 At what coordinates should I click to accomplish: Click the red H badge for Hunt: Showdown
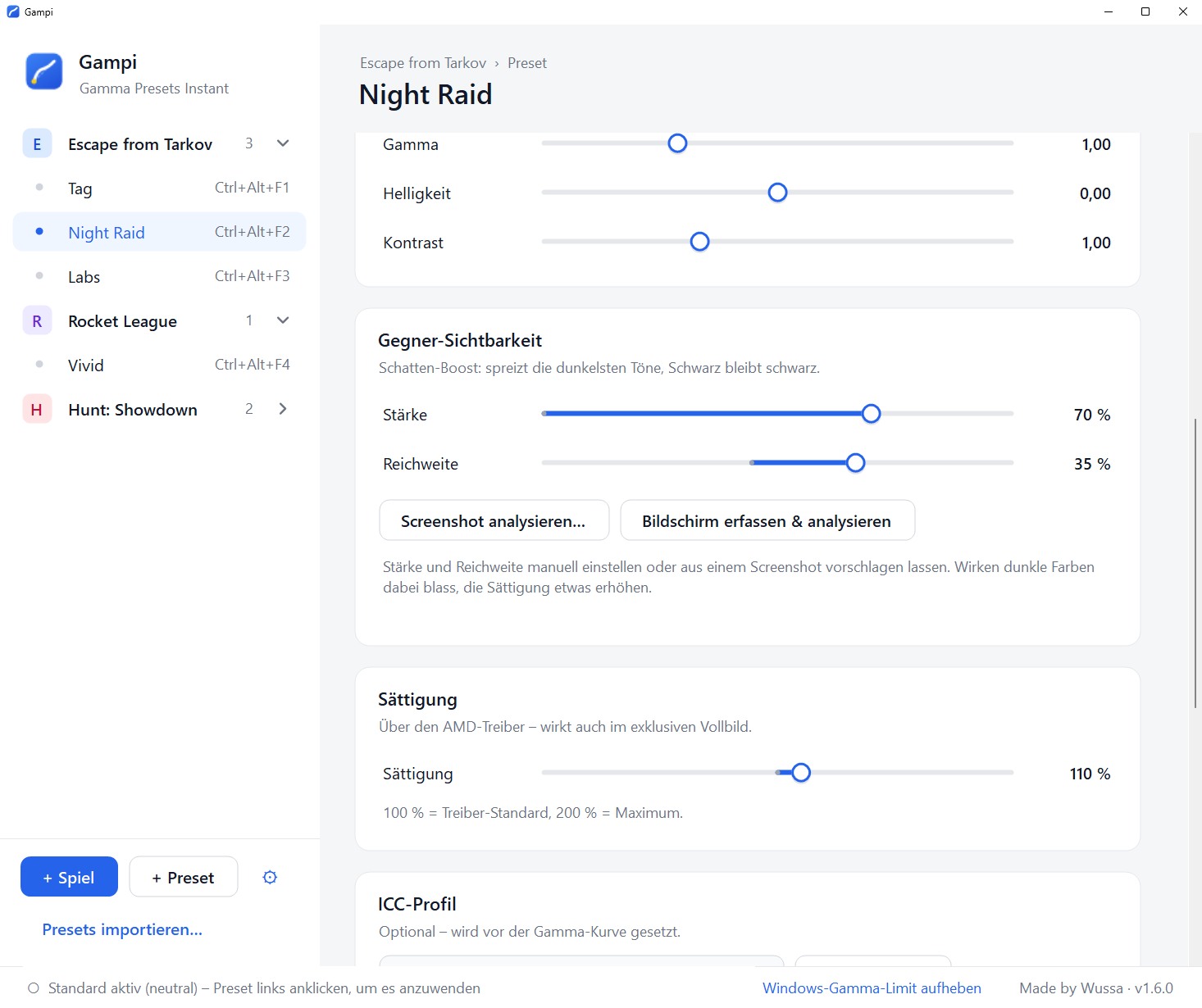tap(37, 410)
